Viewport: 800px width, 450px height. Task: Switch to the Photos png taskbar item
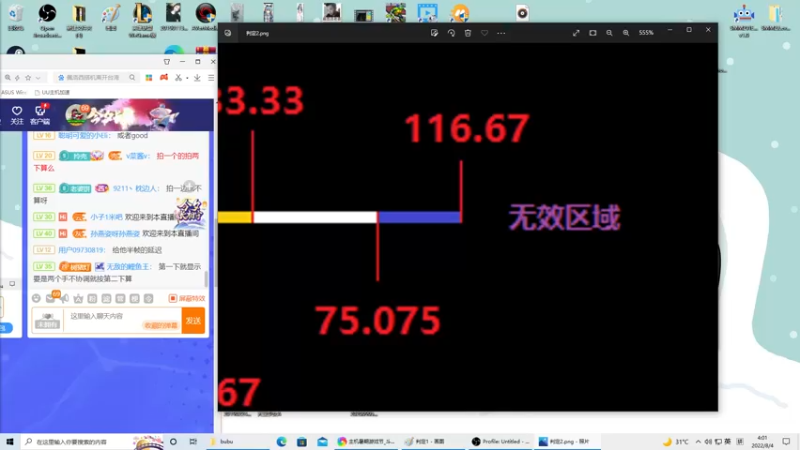point(566,441)
